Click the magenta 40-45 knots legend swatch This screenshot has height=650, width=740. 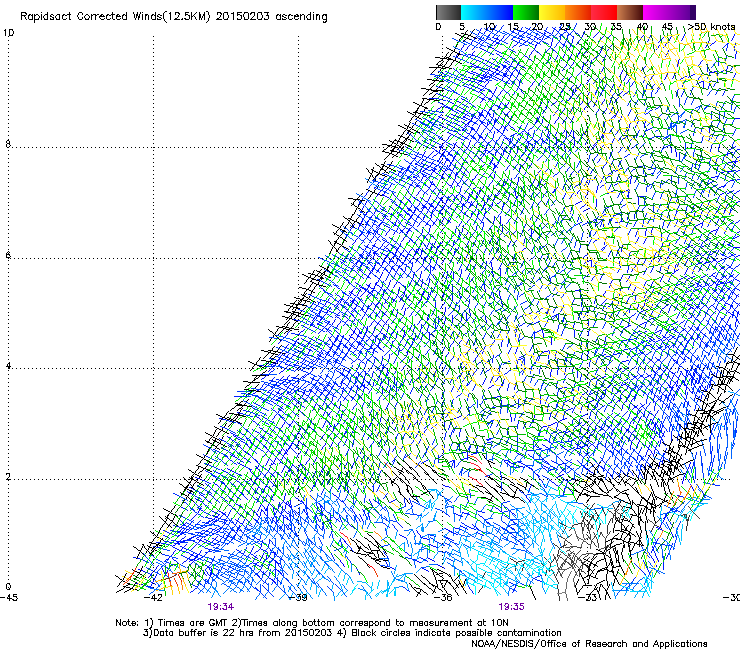(x=656, y=12)
